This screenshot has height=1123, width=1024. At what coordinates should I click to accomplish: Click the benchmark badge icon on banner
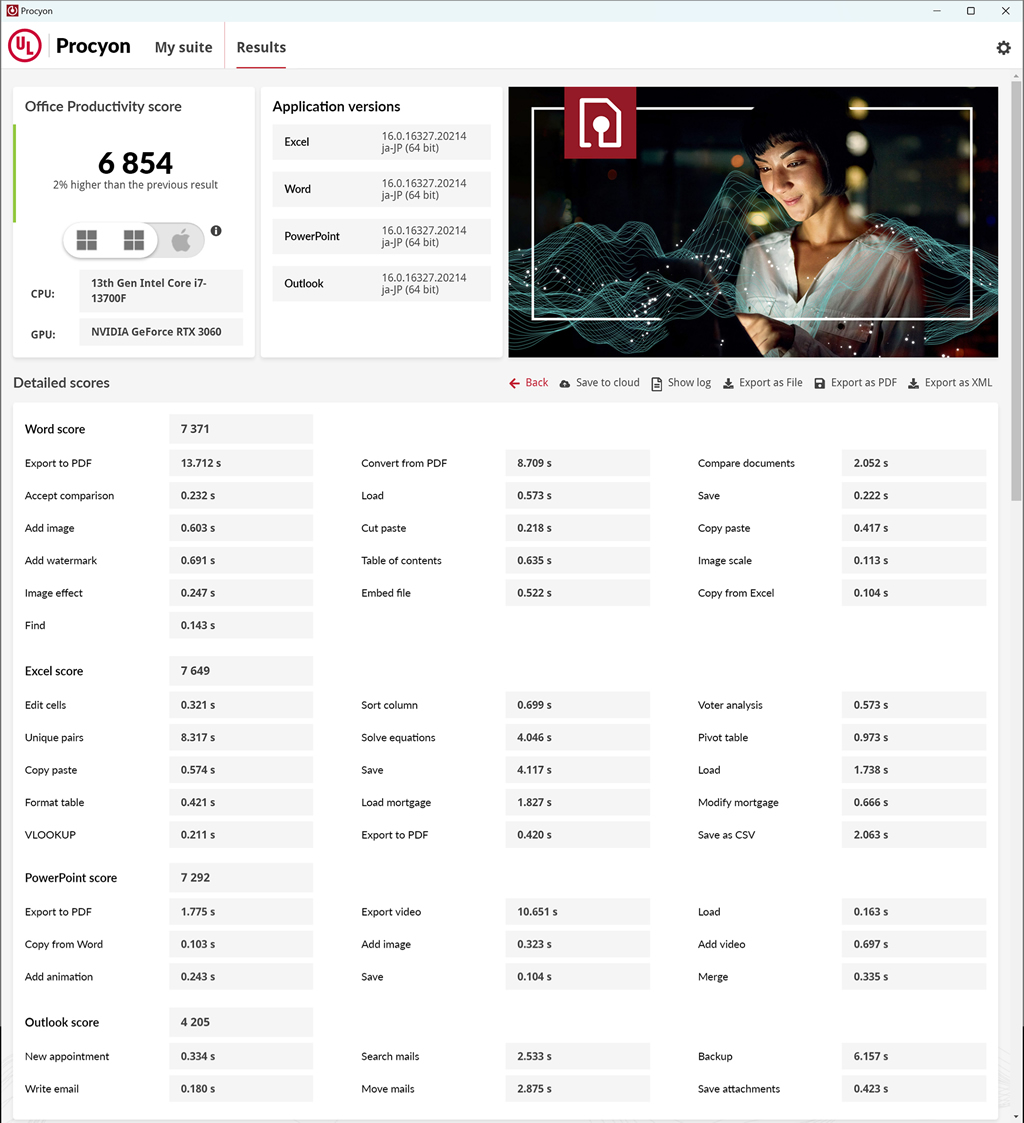(x=600, y=122)
